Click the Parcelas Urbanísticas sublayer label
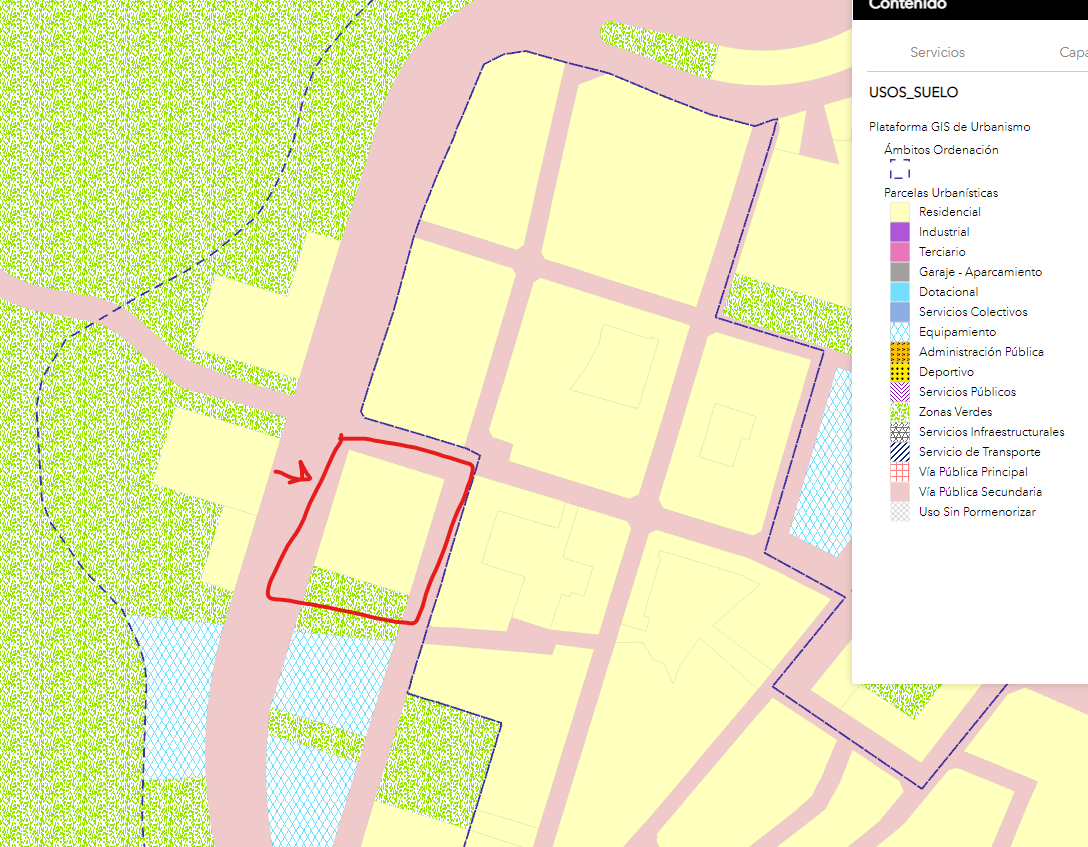The width and height of the screenshot is (1088, 847). point(940,193)
